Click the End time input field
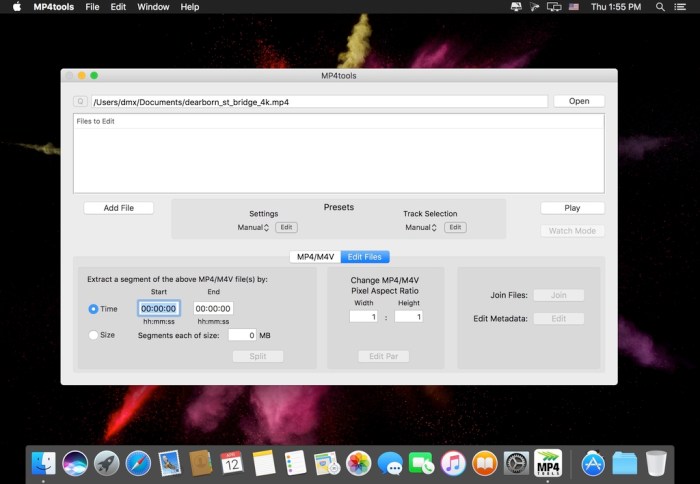 coord(213,309)
